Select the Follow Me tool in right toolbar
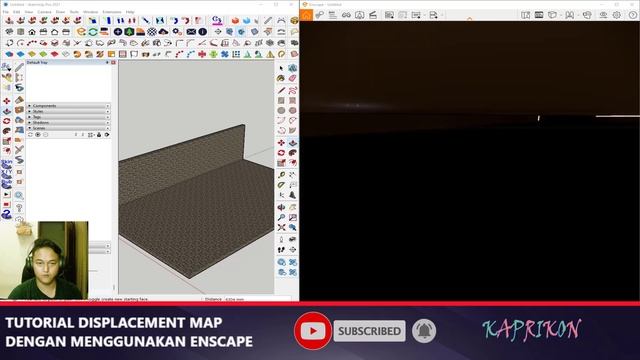Viewport: 640px width, 360px height. tap(292, 153)
